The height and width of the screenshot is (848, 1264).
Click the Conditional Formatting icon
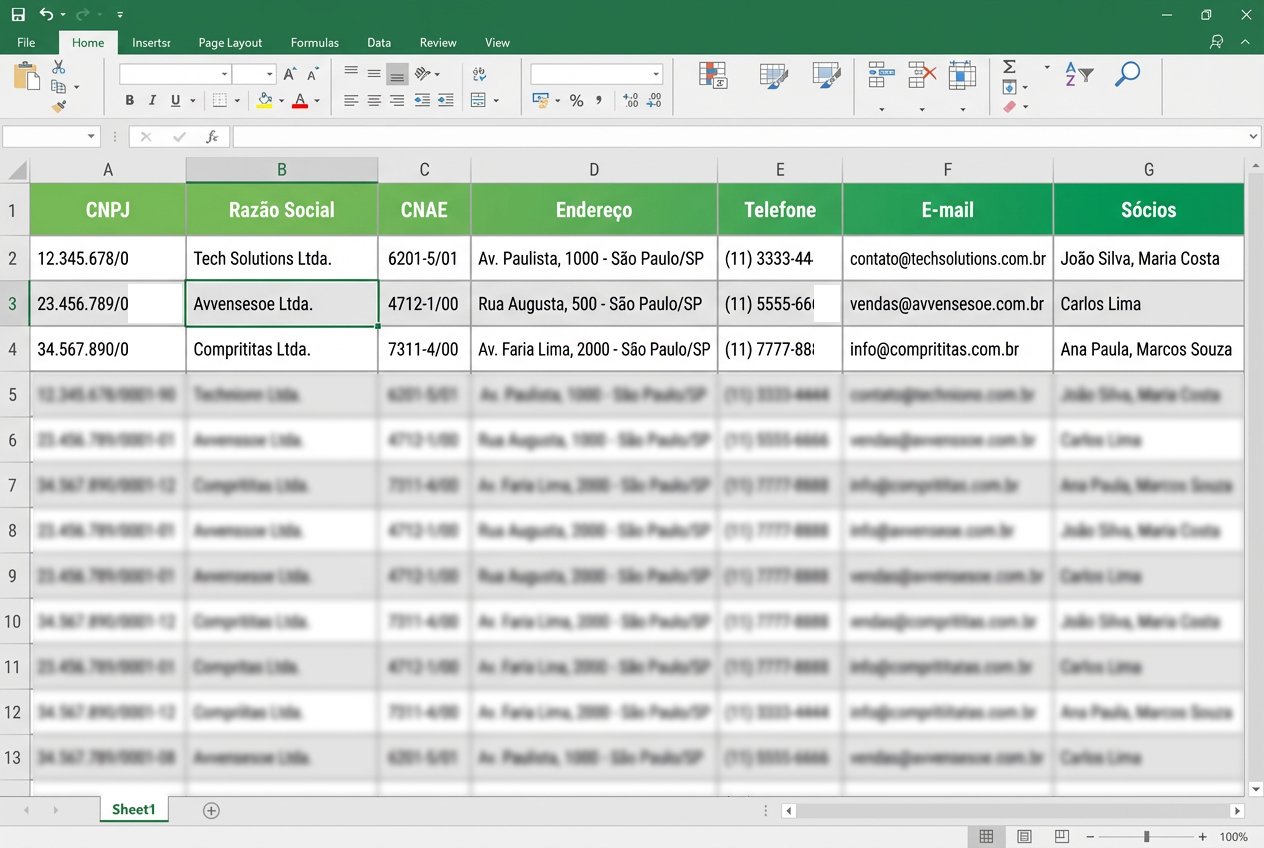click(712, 76)
